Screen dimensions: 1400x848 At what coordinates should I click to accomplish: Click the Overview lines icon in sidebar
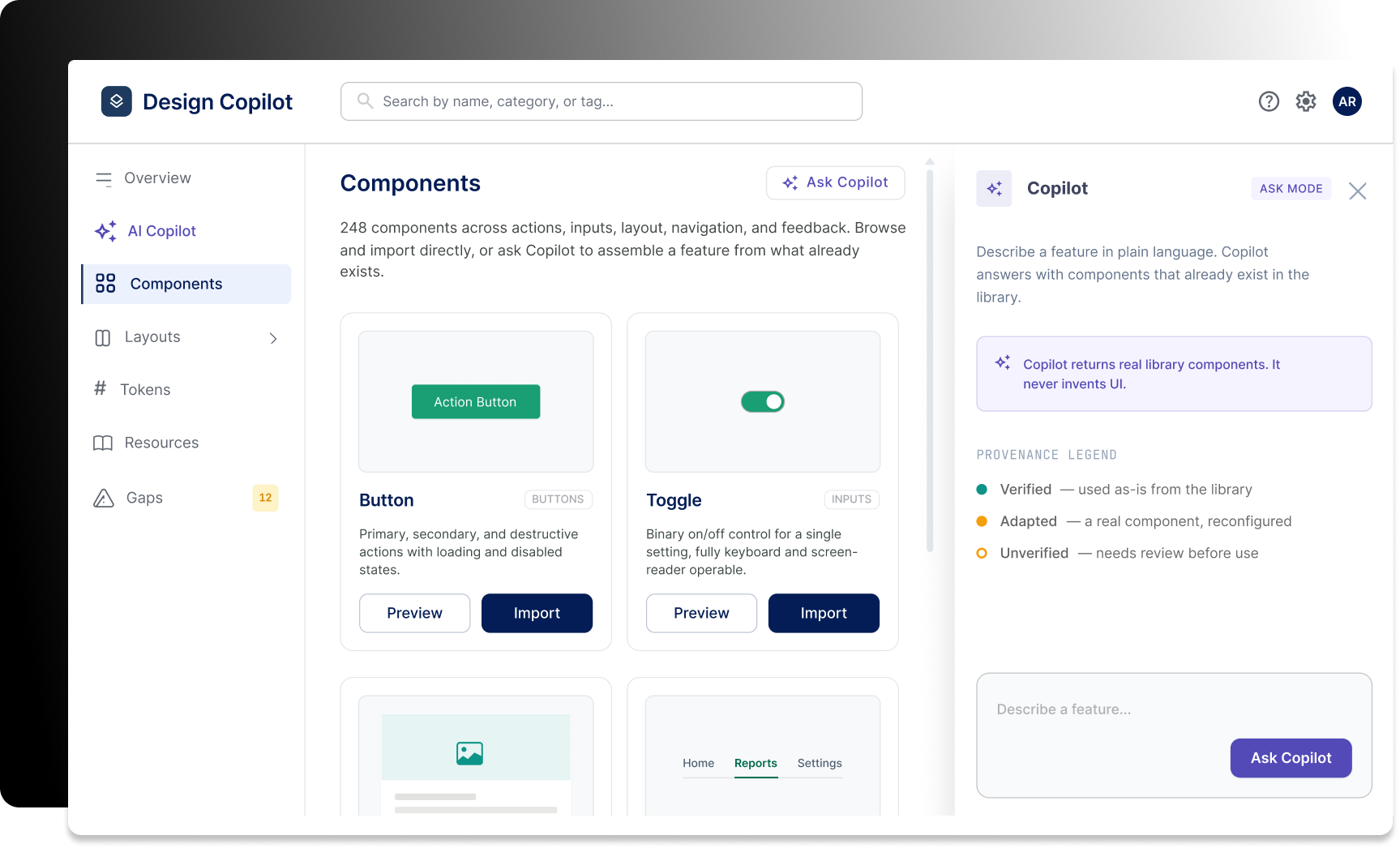tap(104, 178)
